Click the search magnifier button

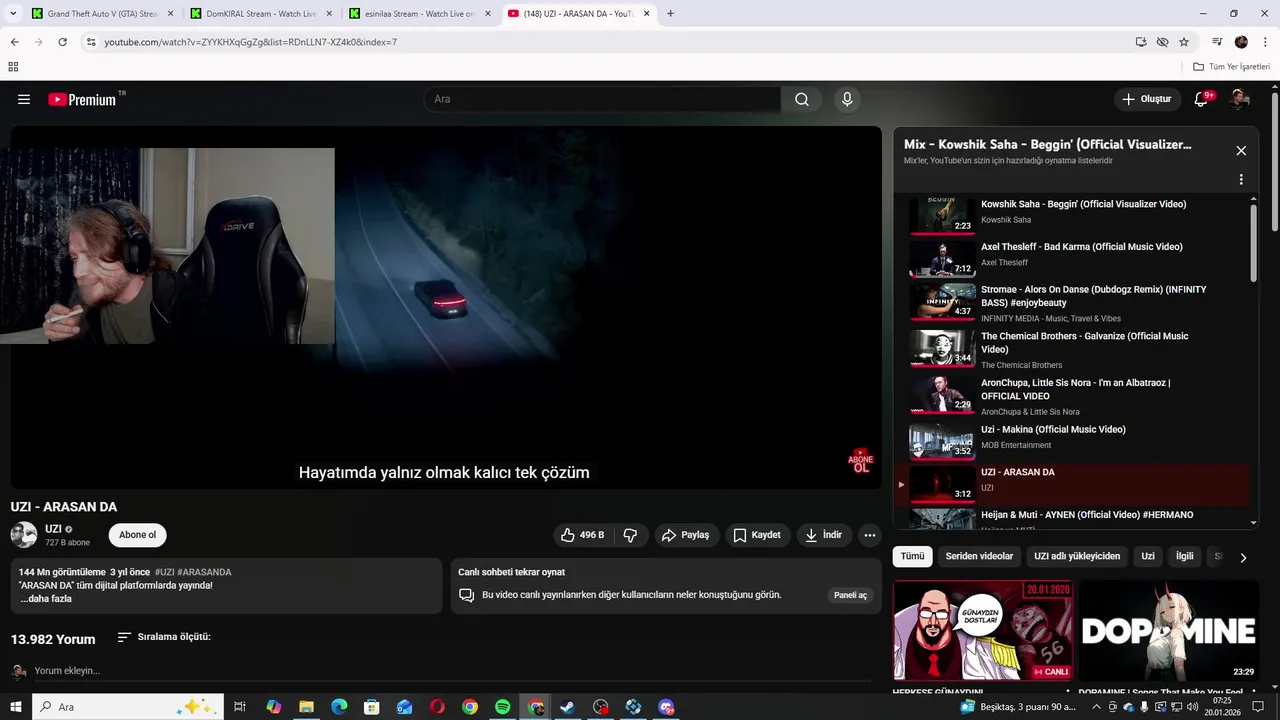[802, 99]
